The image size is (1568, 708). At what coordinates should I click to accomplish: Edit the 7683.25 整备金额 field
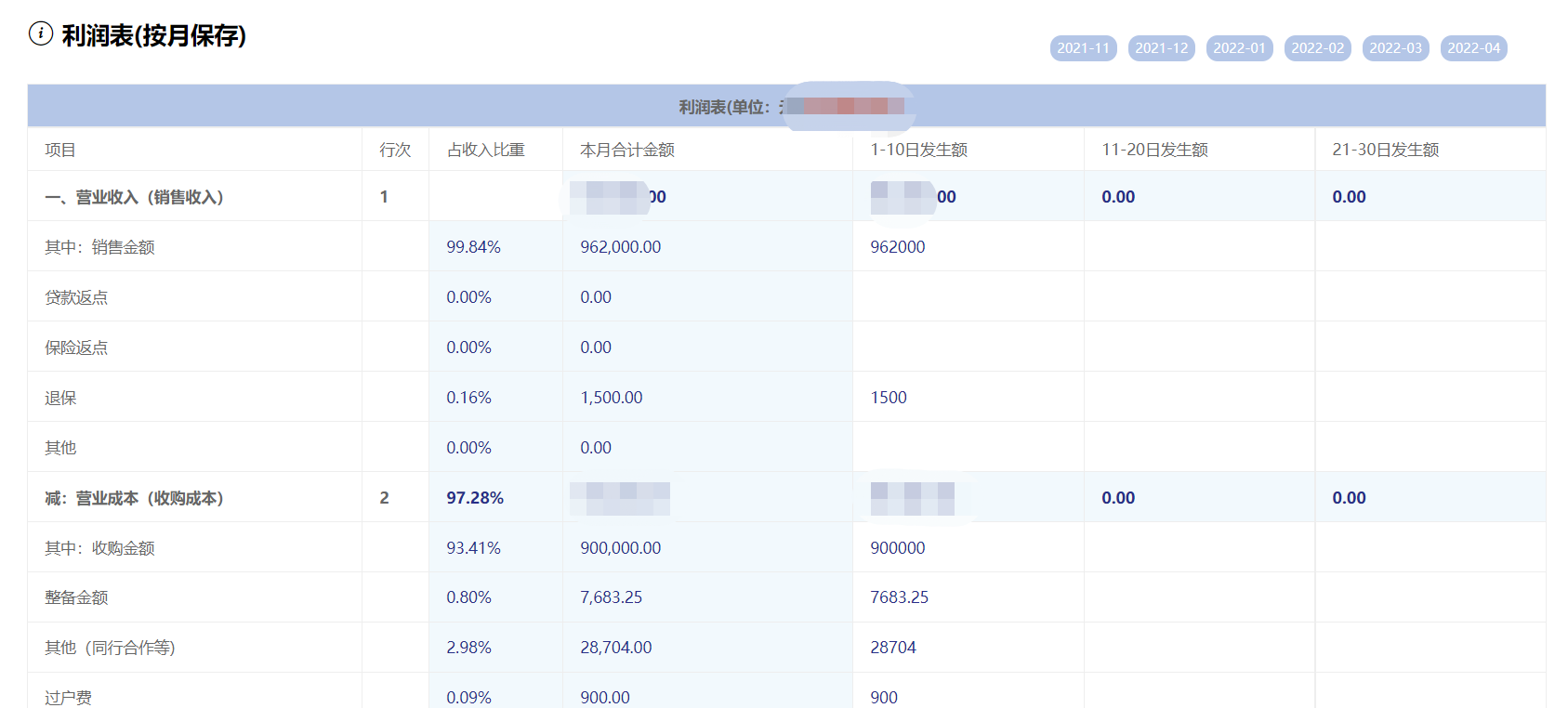click(x=967, y=597)
